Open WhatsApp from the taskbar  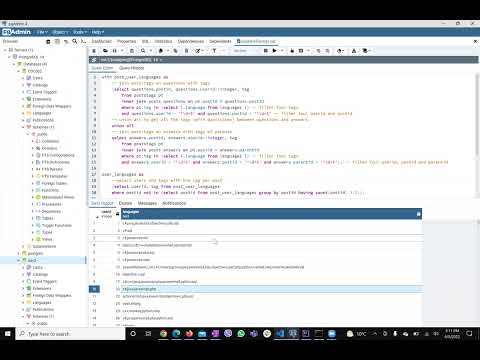241,333
